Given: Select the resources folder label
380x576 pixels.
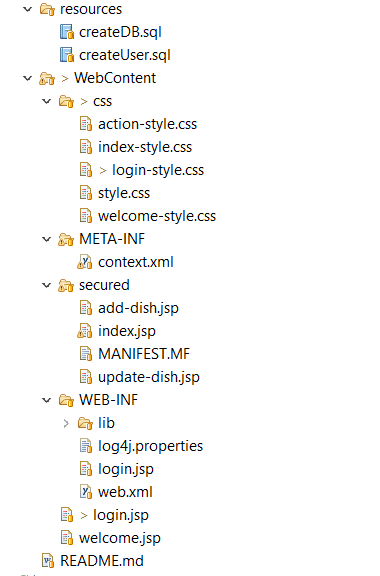Looking at the screenshot, I should (x=91, y=9).
